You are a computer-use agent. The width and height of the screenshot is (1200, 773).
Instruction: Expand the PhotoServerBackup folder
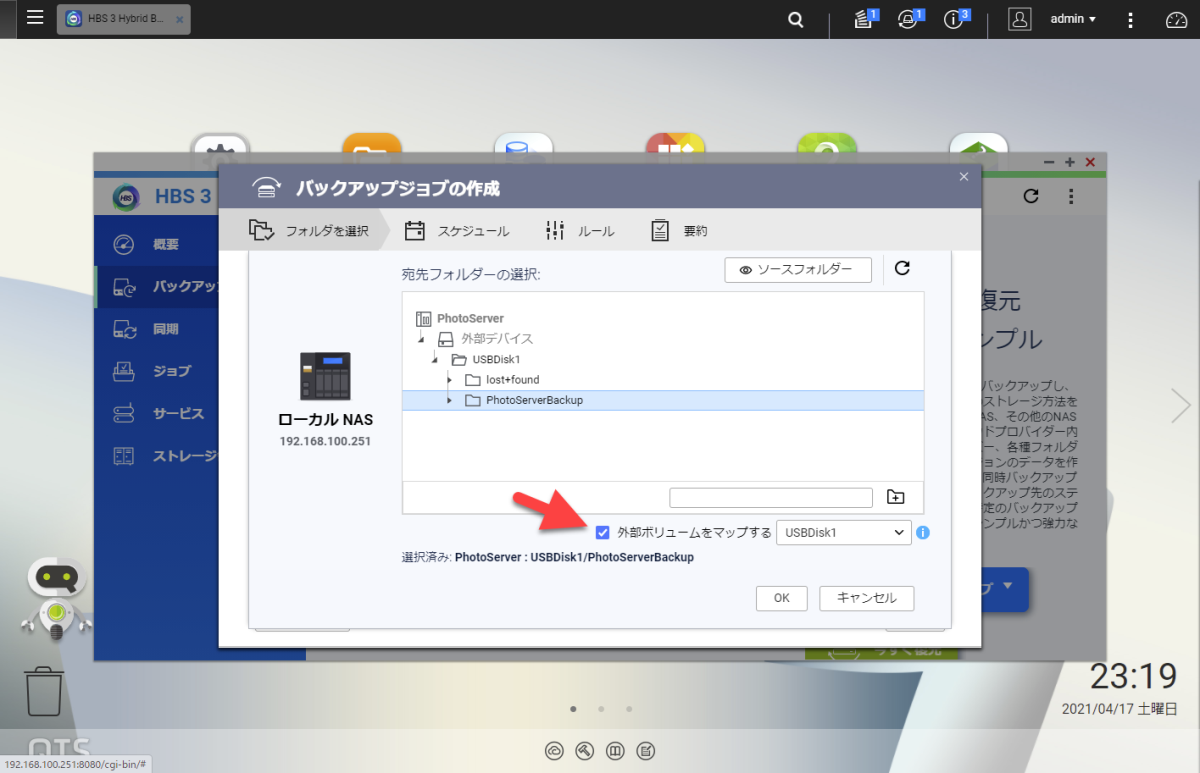pyautogui.click(x=449, y=400)
